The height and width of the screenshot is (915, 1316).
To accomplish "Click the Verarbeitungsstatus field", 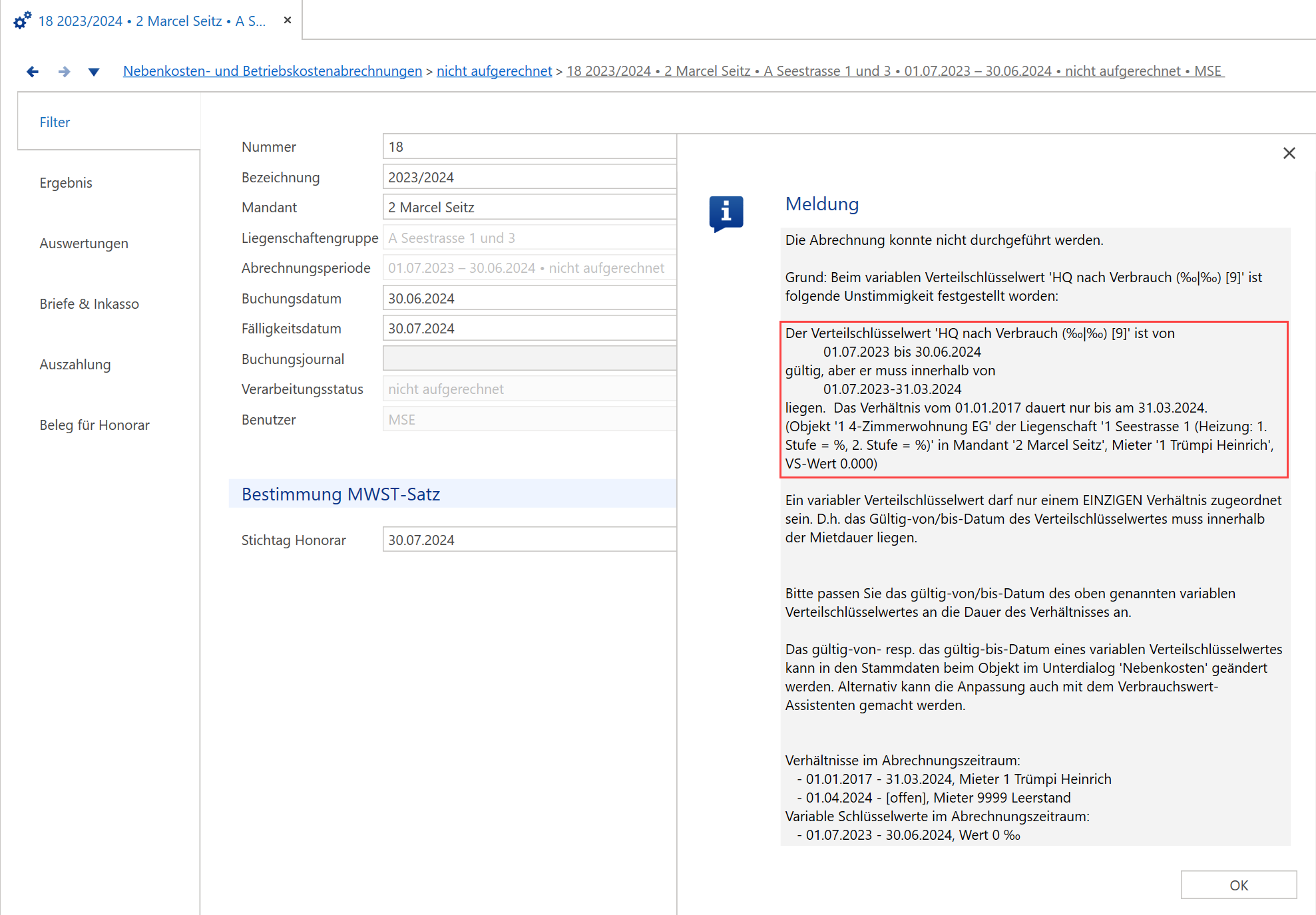I will pyautogui.click(x=529, y=389).
